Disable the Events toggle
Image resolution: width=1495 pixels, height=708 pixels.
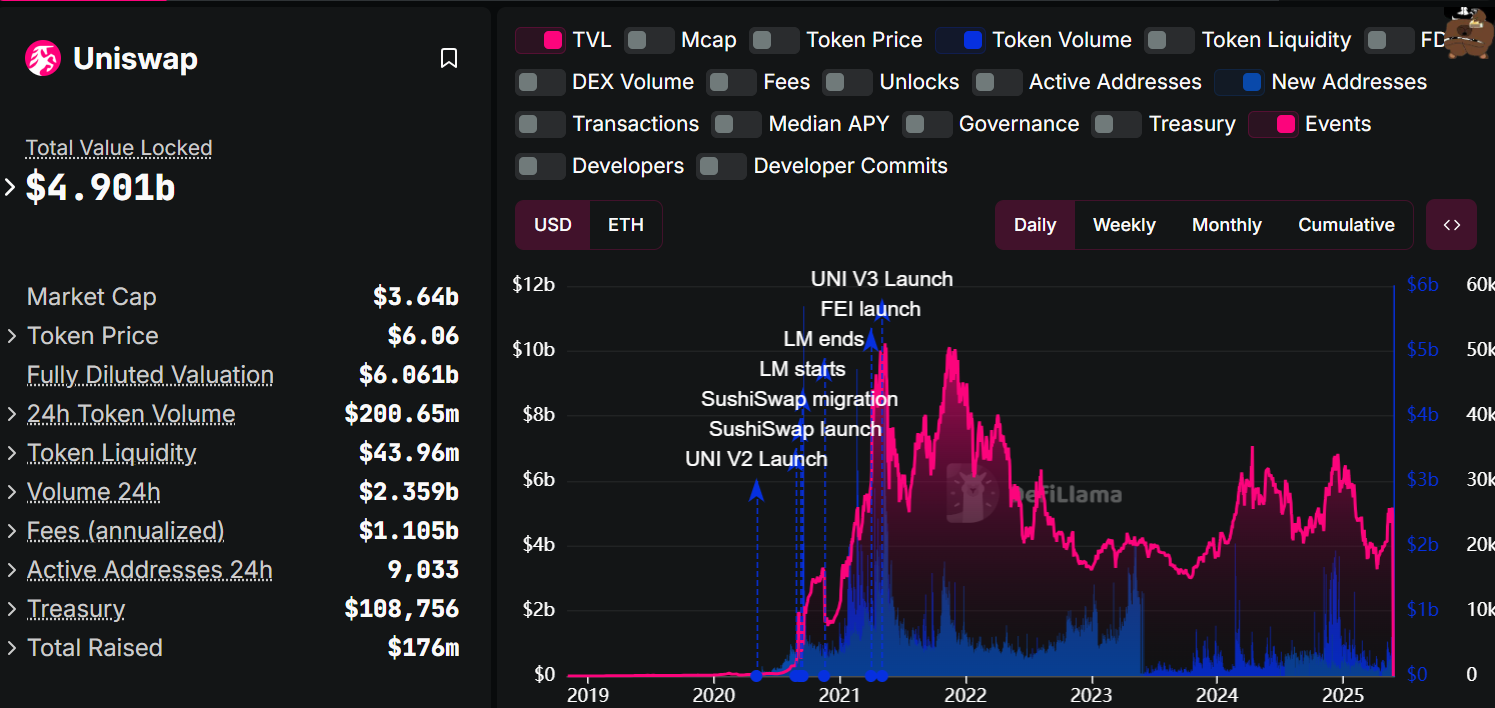[1273, 125]
